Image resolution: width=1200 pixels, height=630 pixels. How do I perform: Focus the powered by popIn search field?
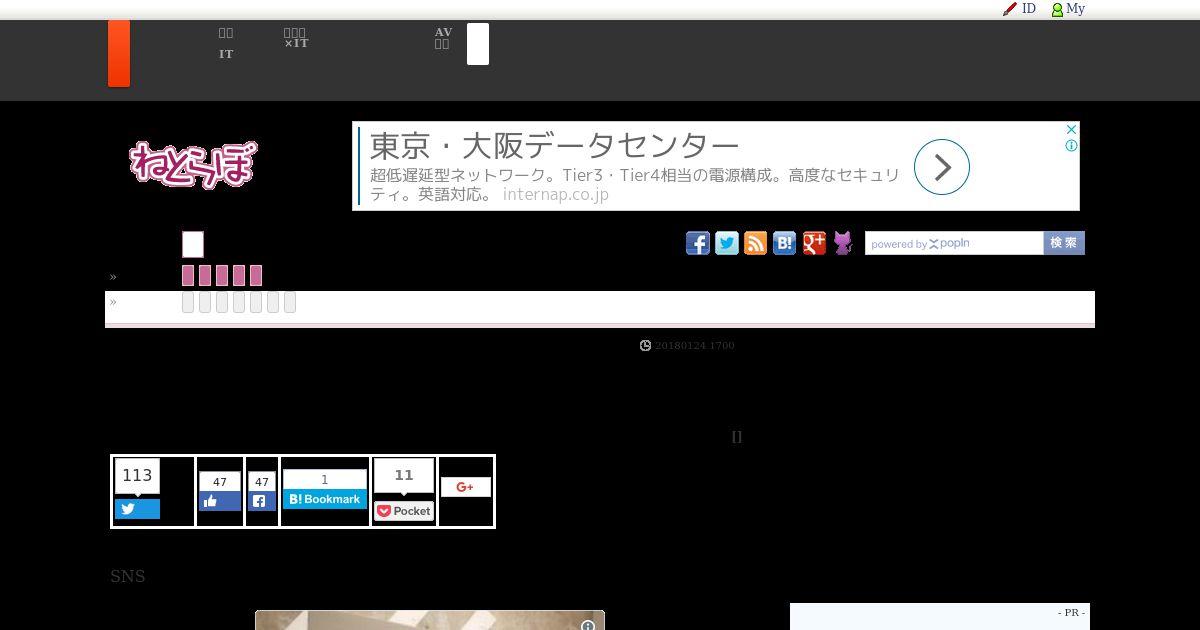pos(954,243)
